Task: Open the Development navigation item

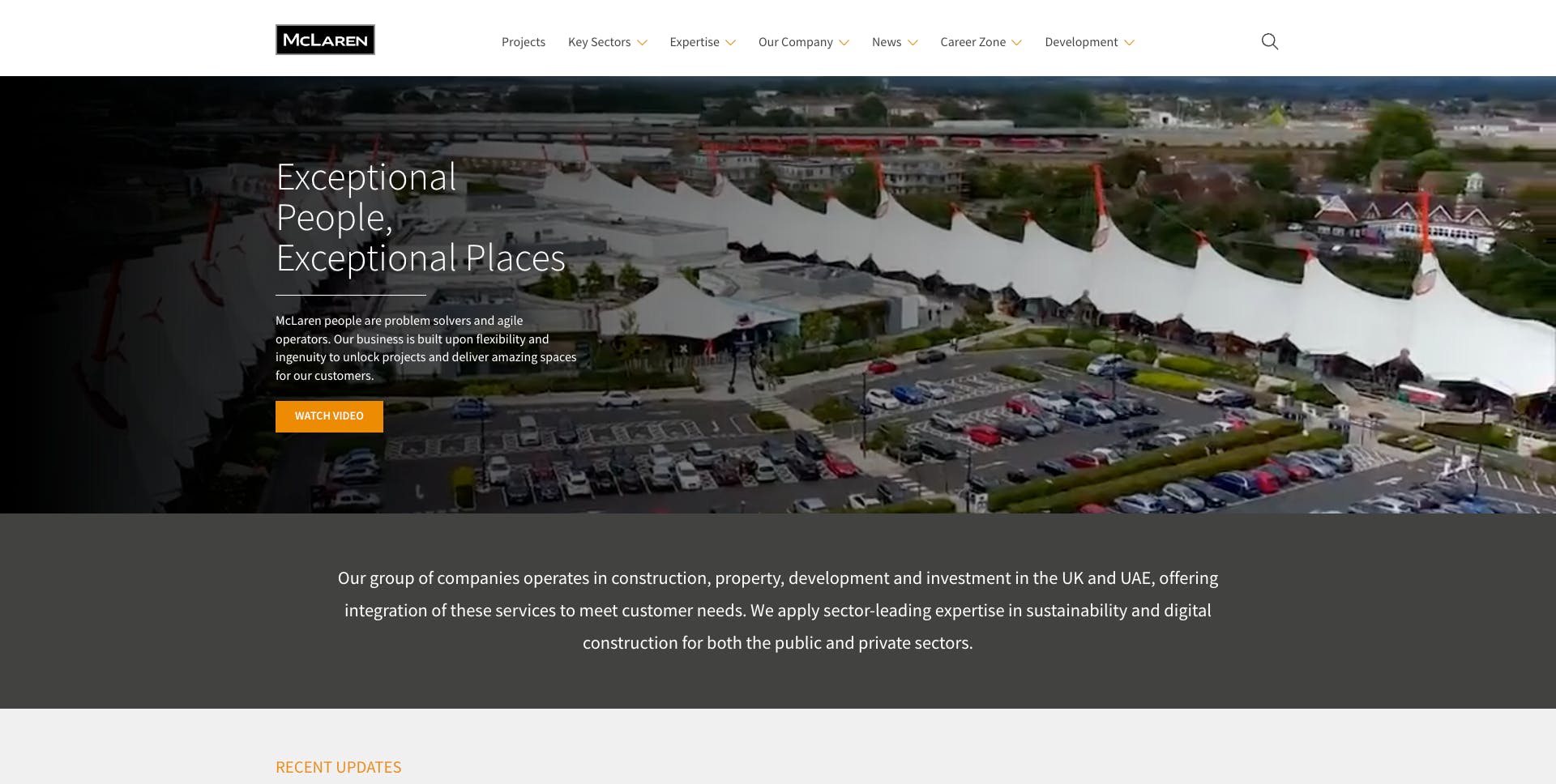Action: coord(1080,41)
